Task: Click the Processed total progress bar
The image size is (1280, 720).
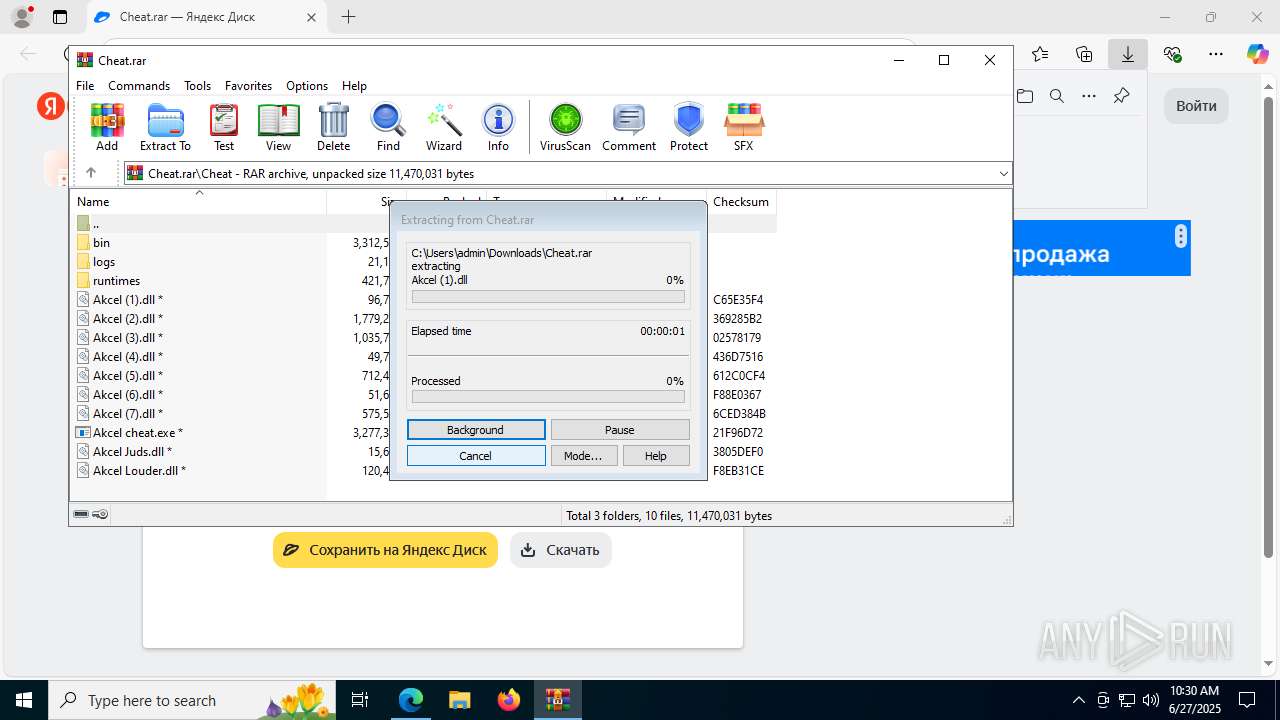Action: (548, 397)
